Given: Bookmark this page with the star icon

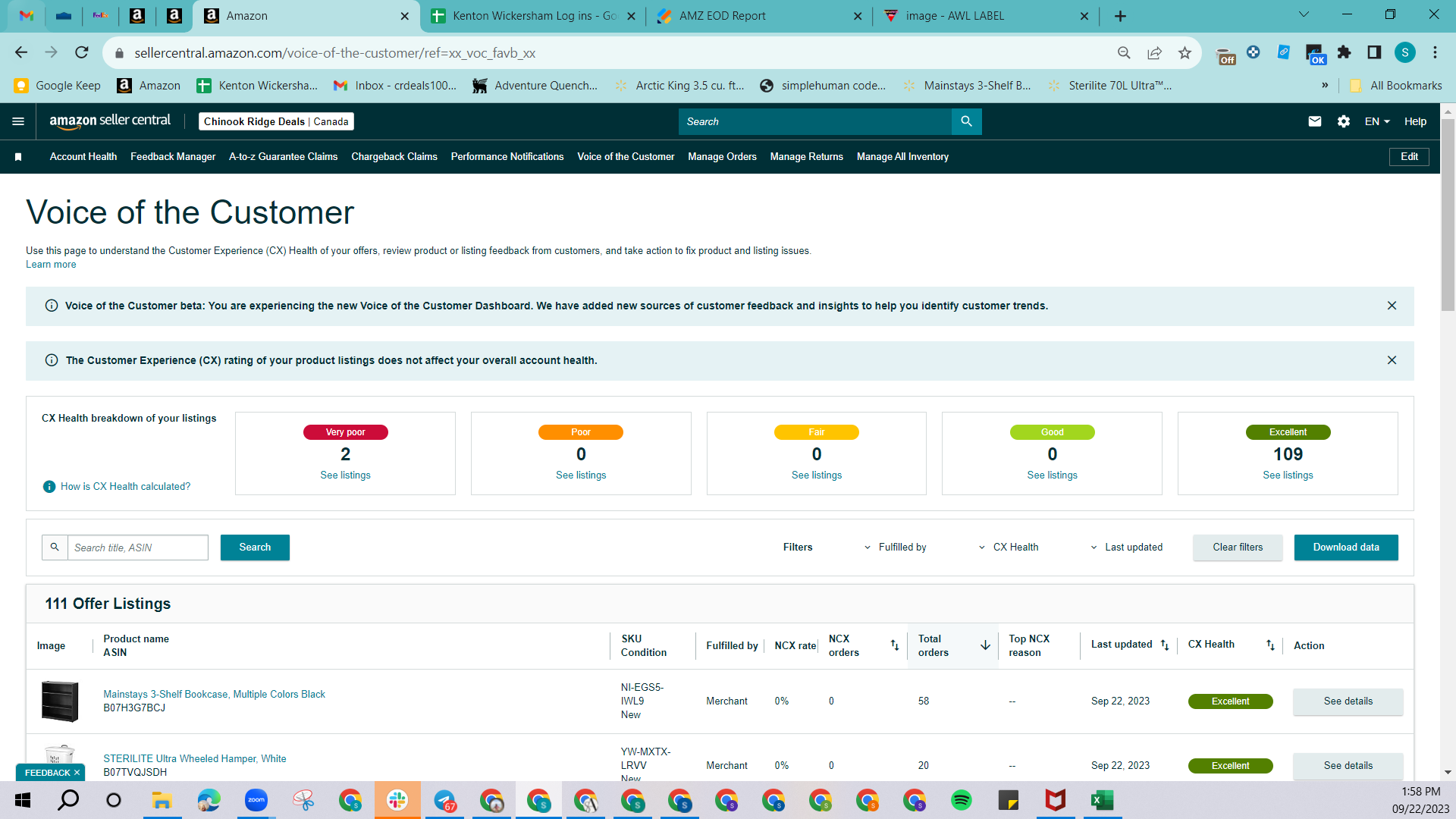Looking at the screenshot, I should [x=1185, y=52].
